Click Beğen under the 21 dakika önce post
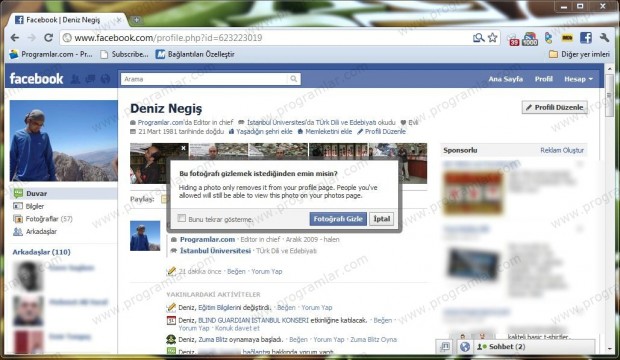The image size is (620, 360). tap(236, 271)
